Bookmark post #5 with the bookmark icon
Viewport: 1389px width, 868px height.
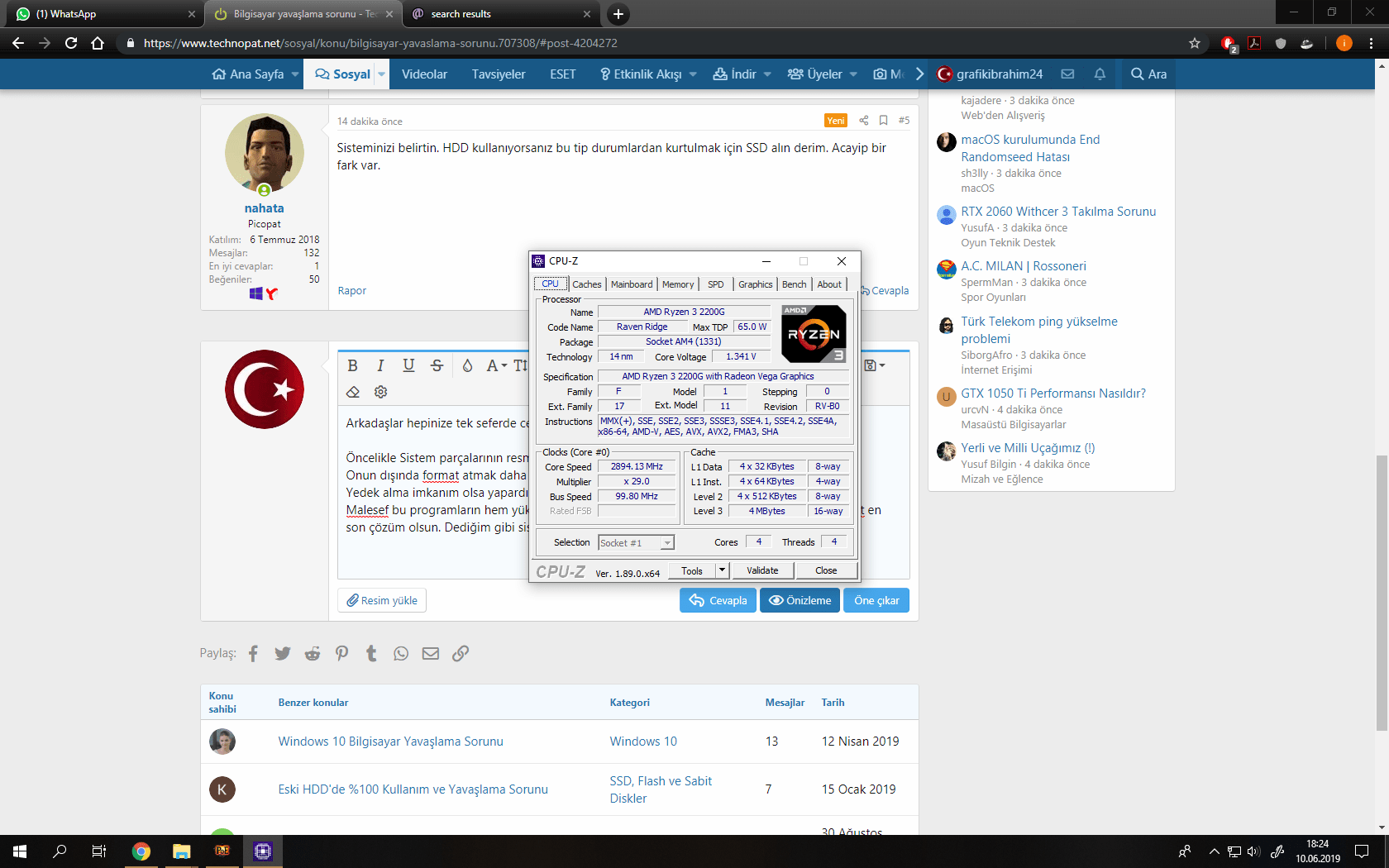[x=884, y=121]
